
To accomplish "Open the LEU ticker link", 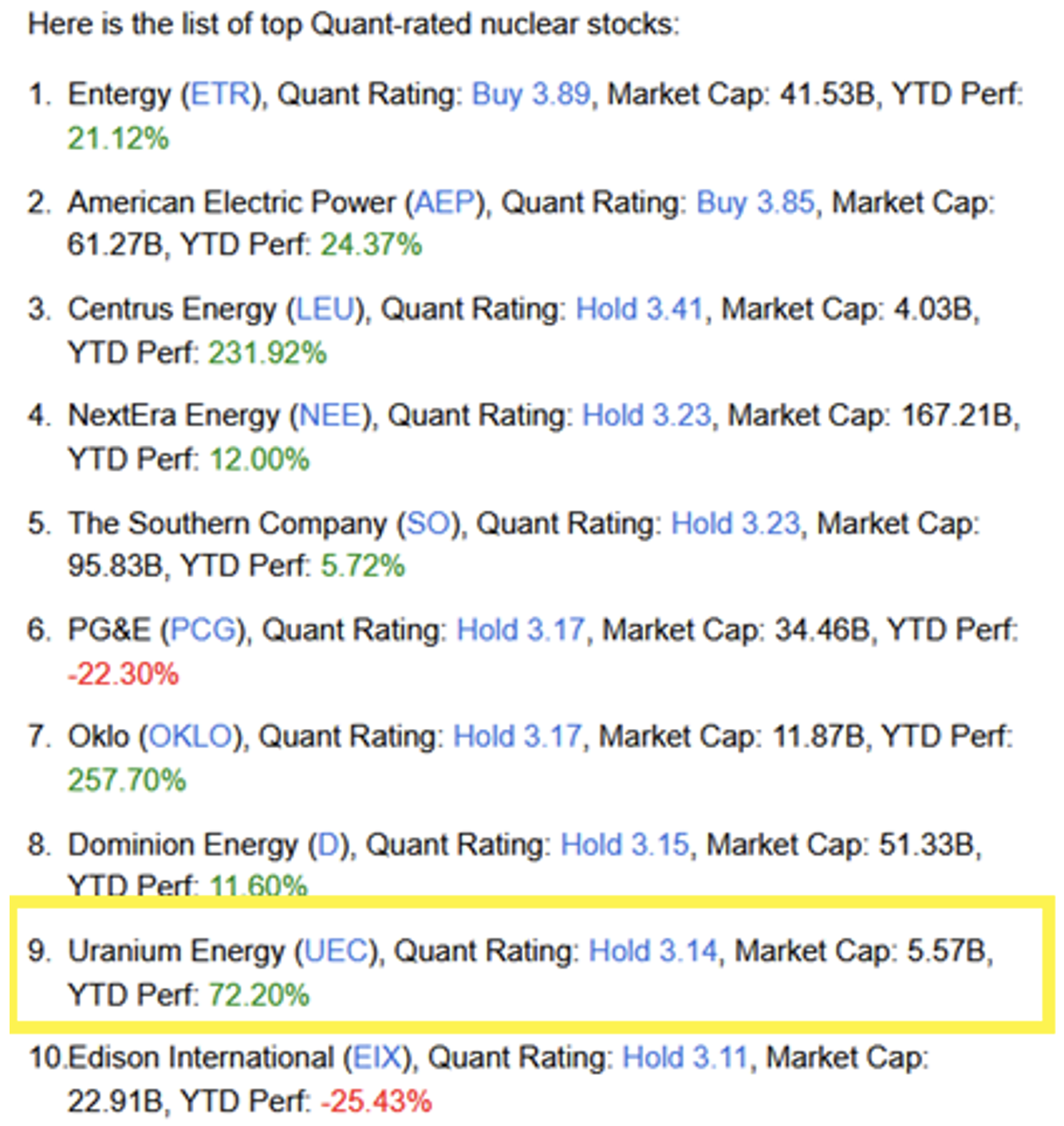I will 325,309.
